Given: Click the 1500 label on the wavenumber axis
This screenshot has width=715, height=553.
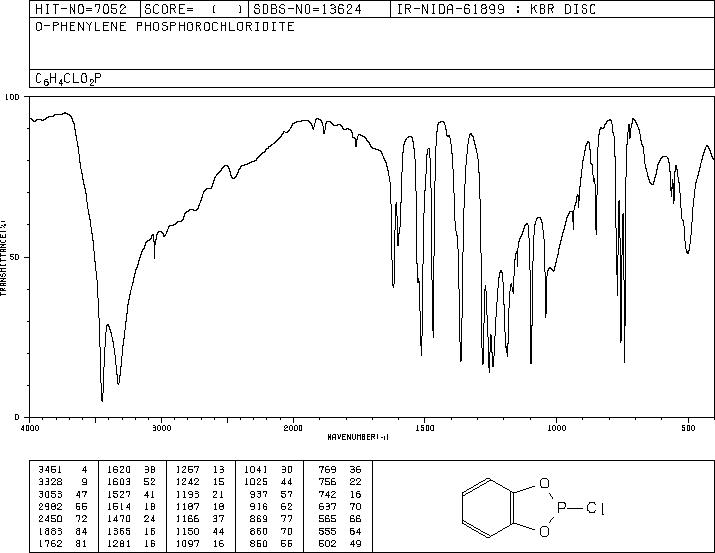Looking at the screenshot, I should pyautogui.click(x=425, y=428).
